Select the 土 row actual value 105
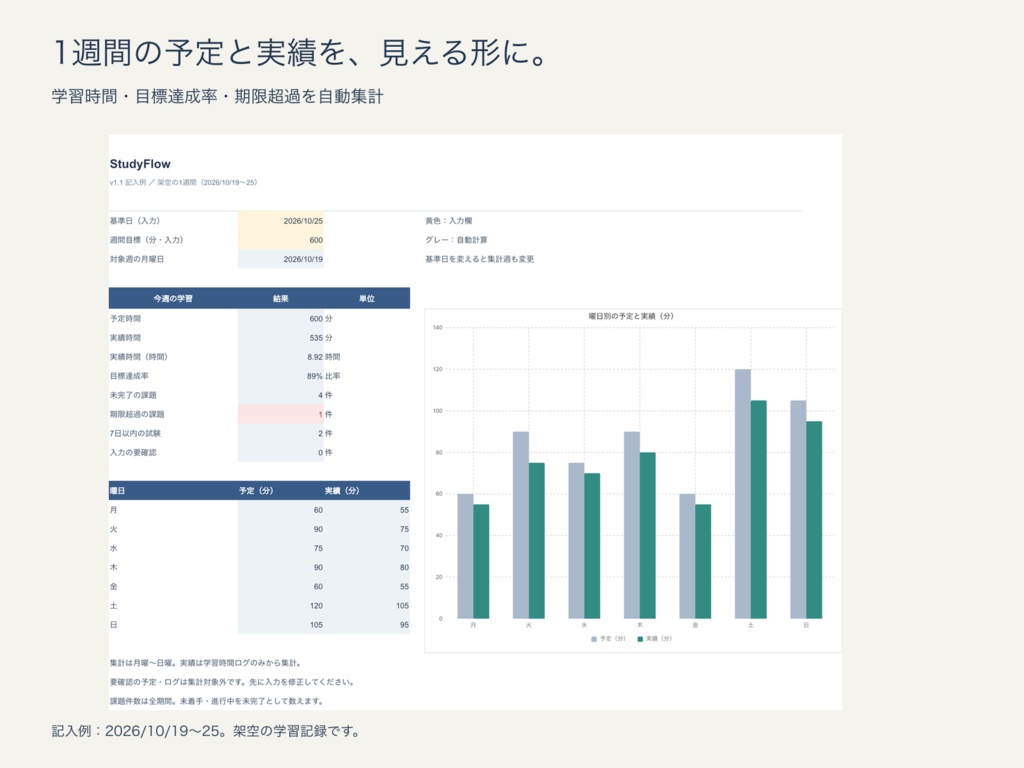The height and width of the screenshot is (768, 1024). point(367,605)
